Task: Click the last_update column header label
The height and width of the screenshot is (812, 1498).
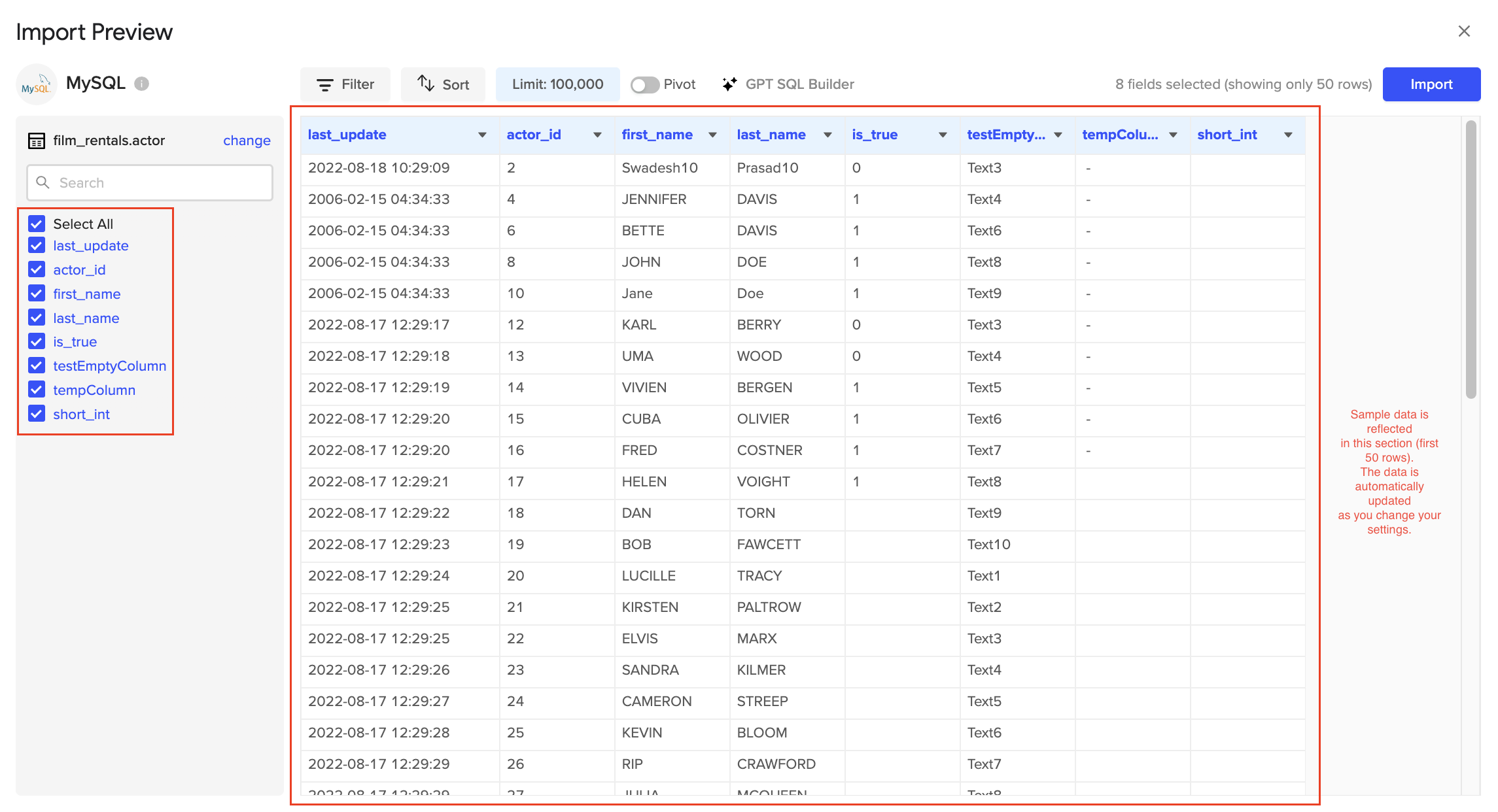Action: tap(347, 135)
